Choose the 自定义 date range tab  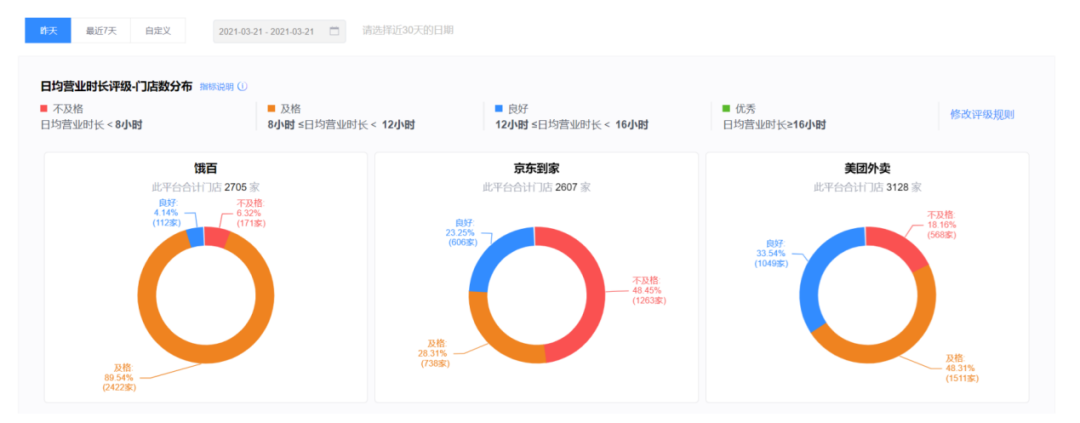pyautogui.click(x=158, y=31)
